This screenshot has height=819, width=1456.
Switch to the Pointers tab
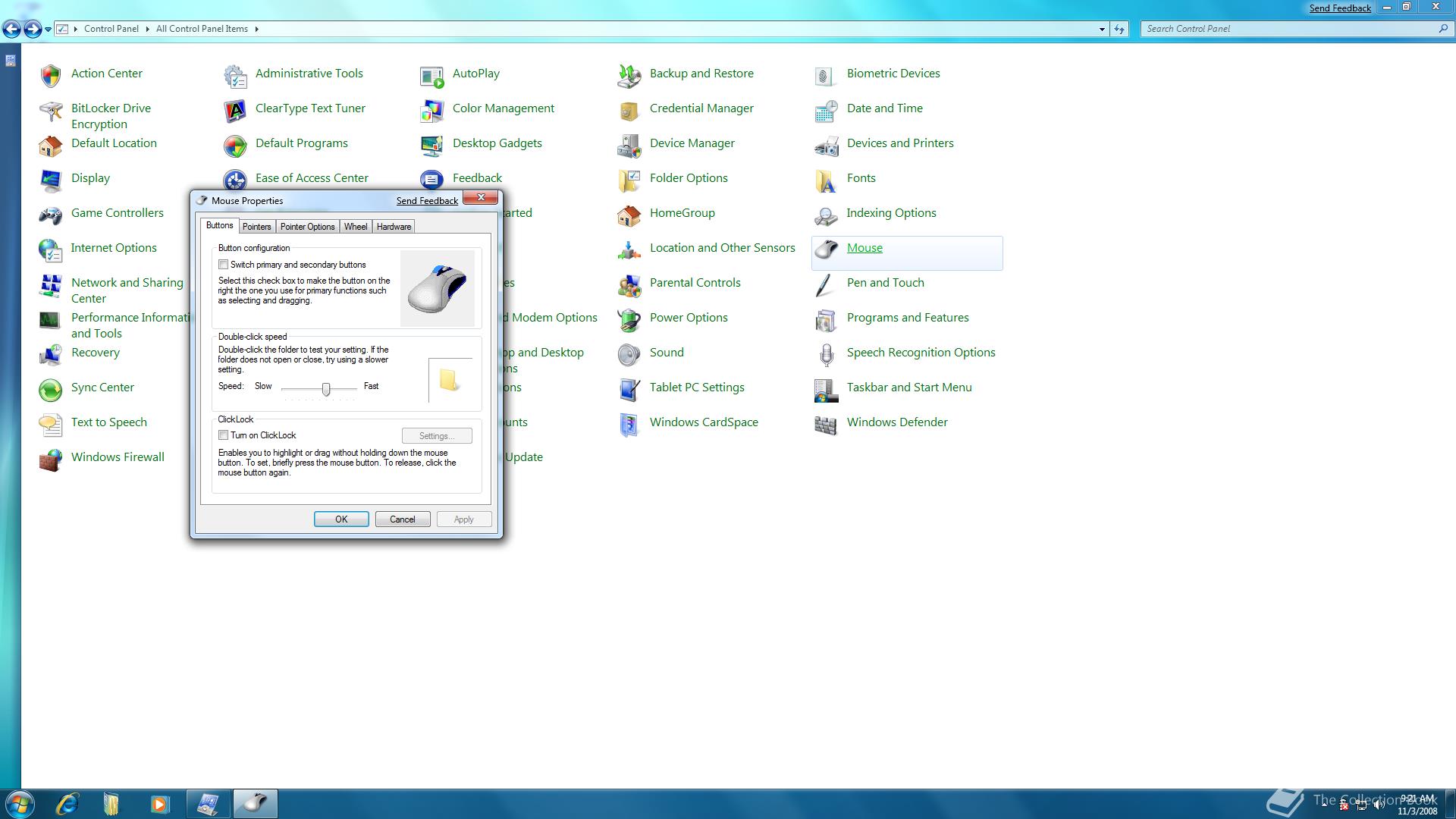[x=256, y=227]
